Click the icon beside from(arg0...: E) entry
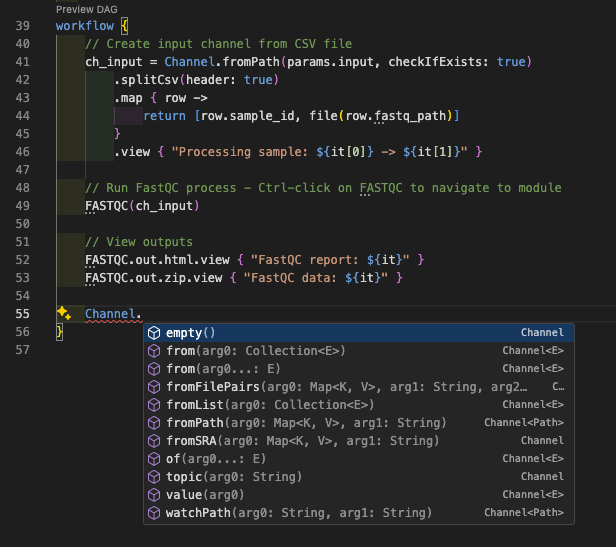Viewport: 616px width, 547px height. tap(154, 369)
